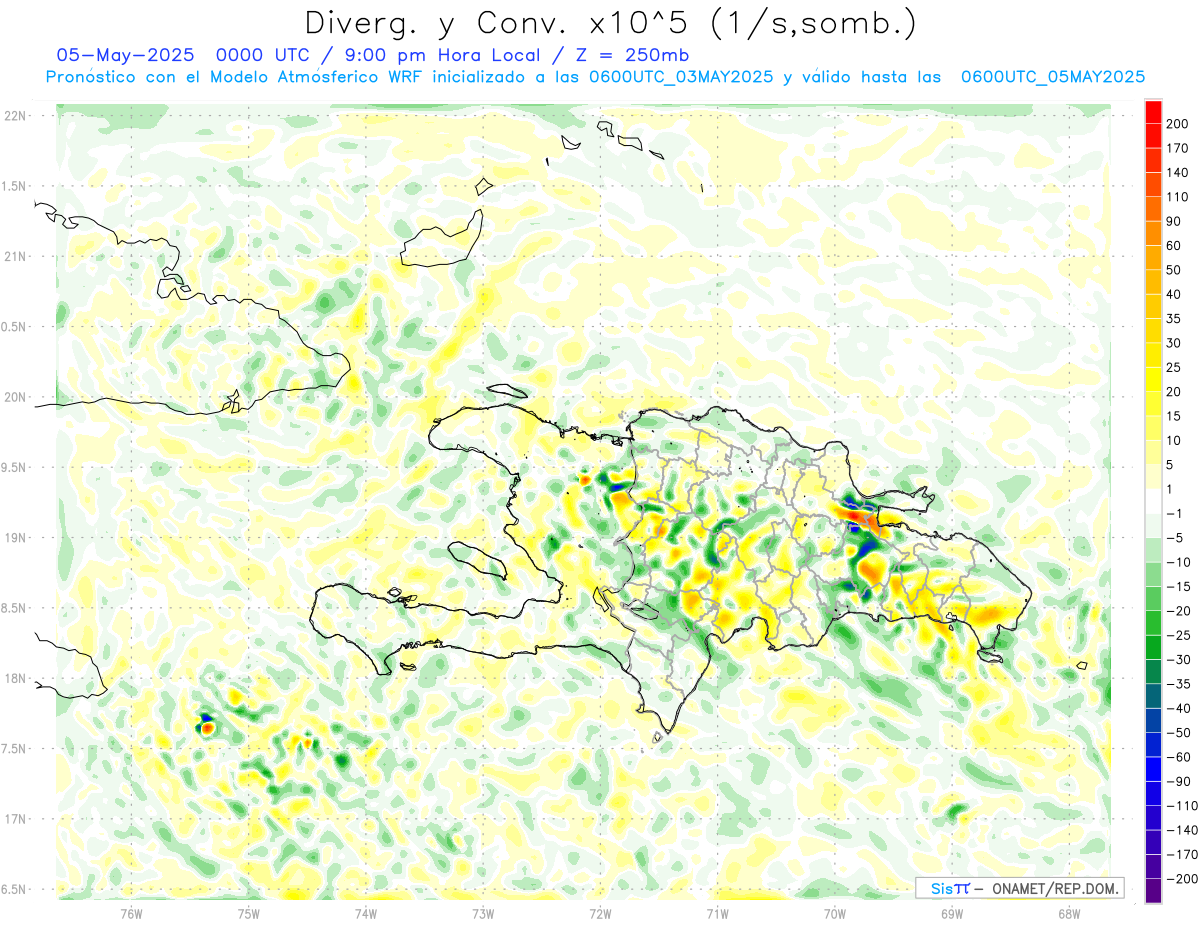Click the '73W' longitude label
This screenshot has width=1200, height=927.
[483, 913]
